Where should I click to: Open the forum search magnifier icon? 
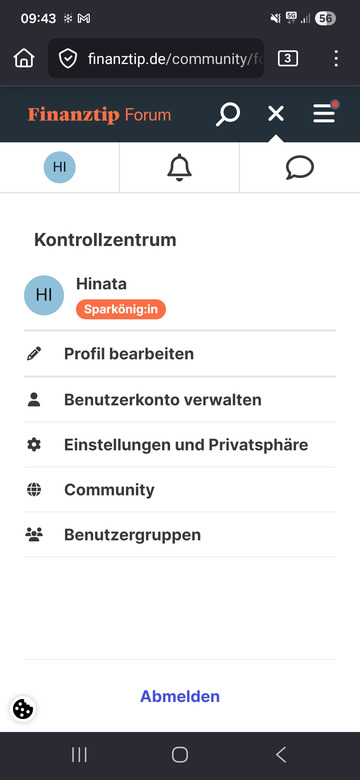tap(228, 114)
